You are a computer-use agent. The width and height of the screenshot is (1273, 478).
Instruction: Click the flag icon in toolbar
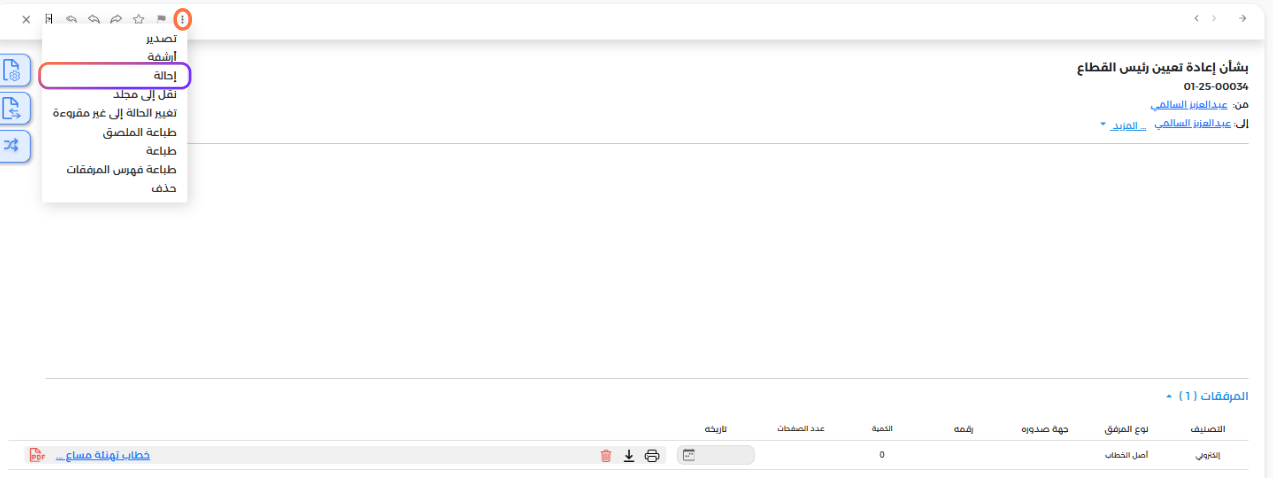[x=161, y=19]
